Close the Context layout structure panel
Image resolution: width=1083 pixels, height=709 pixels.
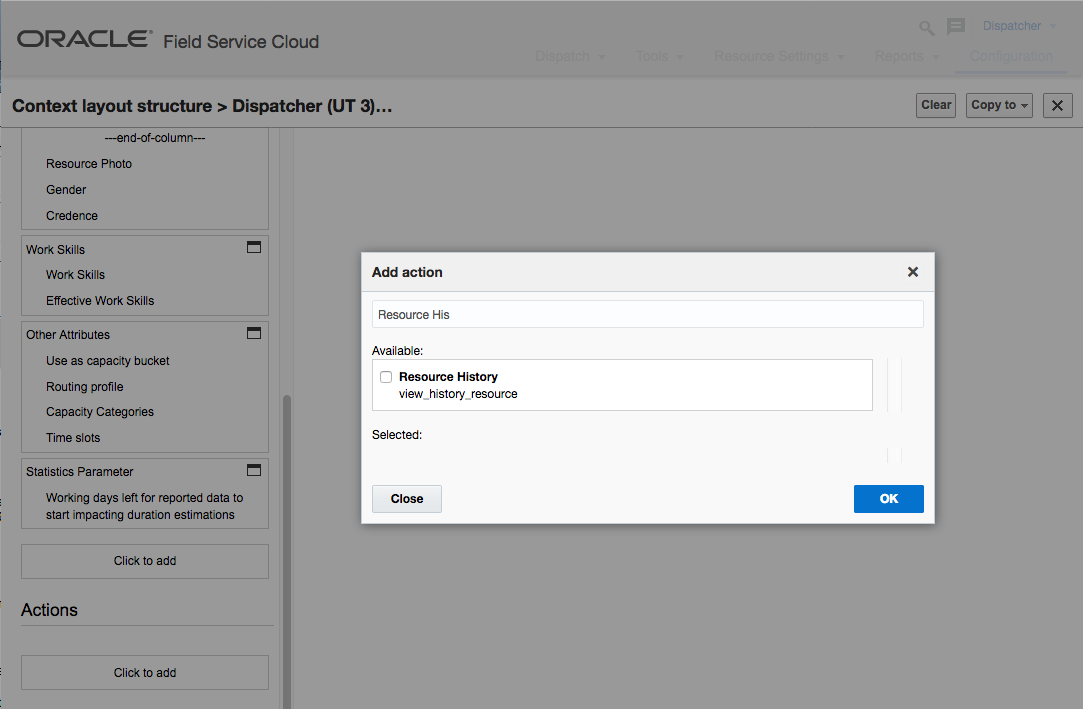coord(1057,106)
